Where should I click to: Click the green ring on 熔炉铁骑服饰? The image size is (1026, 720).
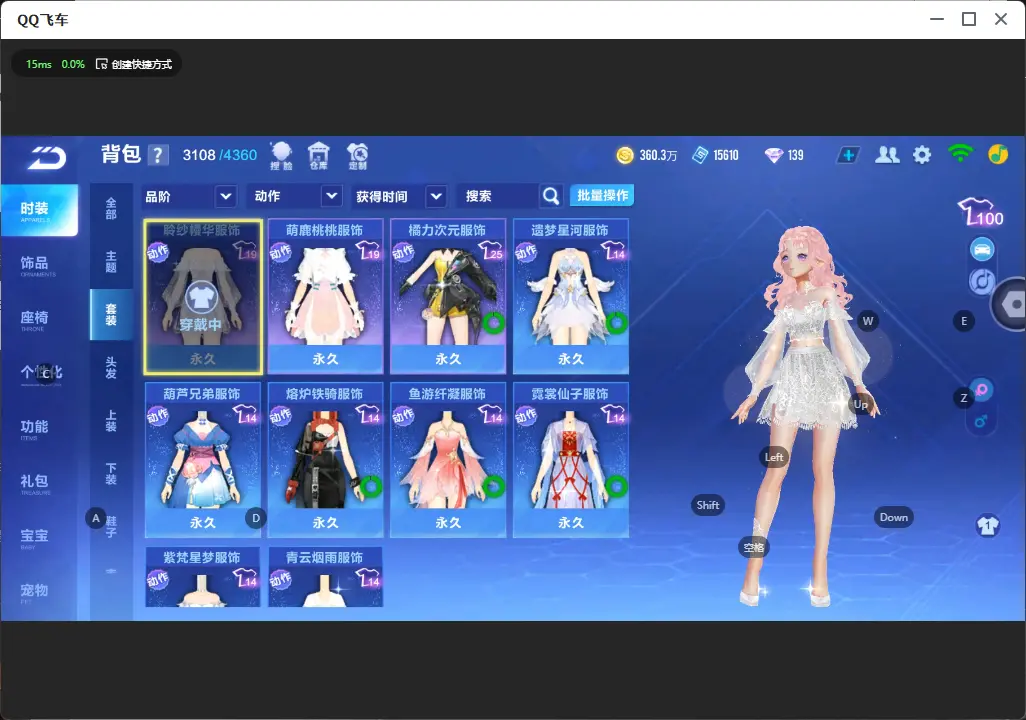(x=371, y=486)
